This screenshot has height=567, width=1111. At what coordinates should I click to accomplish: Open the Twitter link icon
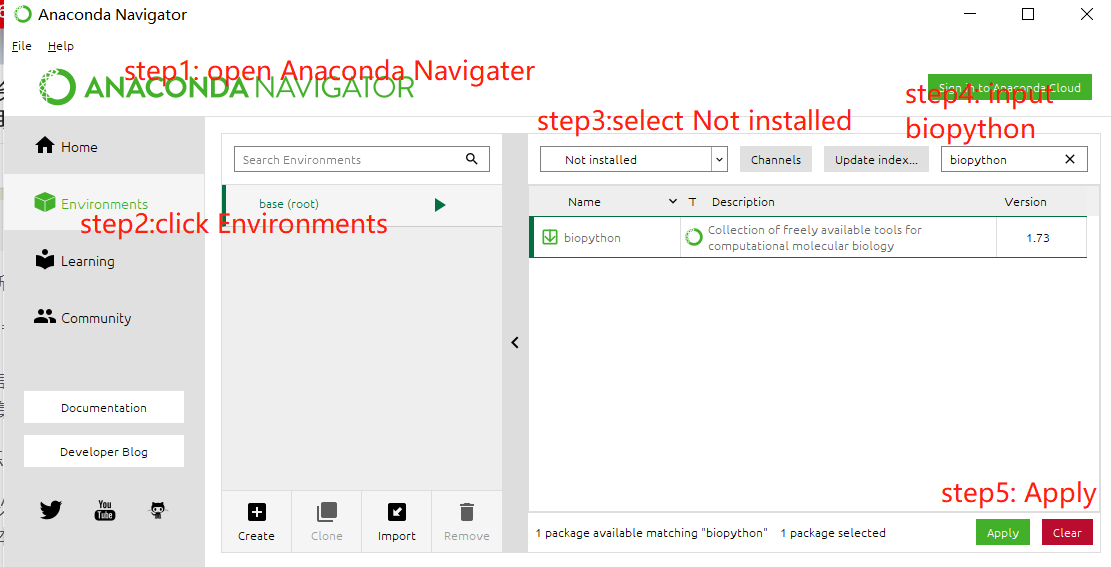51,510
